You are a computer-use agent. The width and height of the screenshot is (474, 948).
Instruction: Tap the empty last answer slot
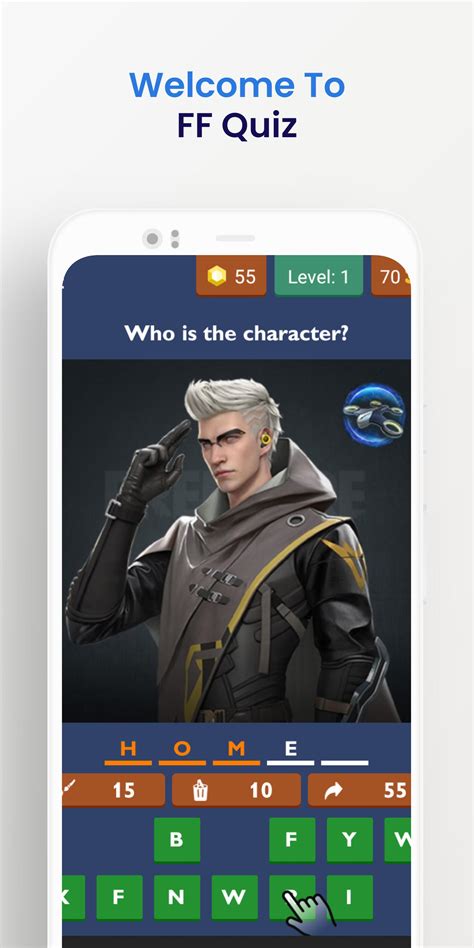[345, 751]
